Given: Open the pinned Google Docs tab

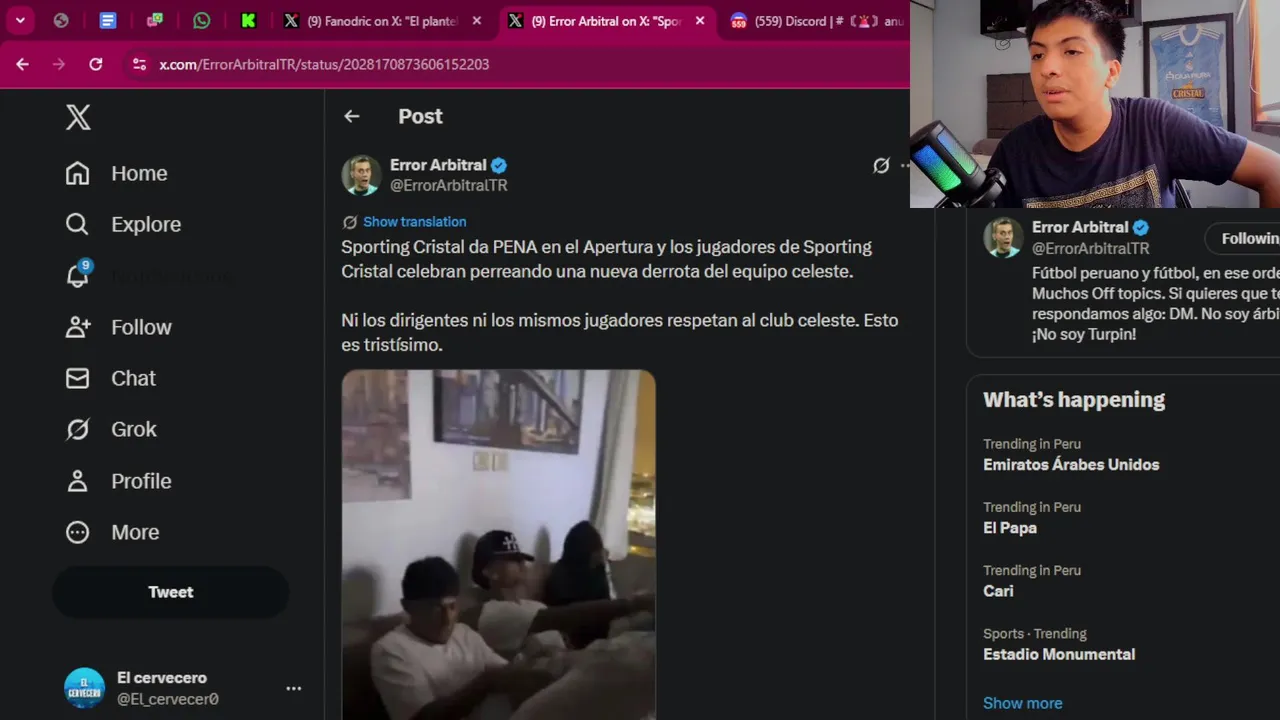Looking at the screenshot, I should (108, 21).
